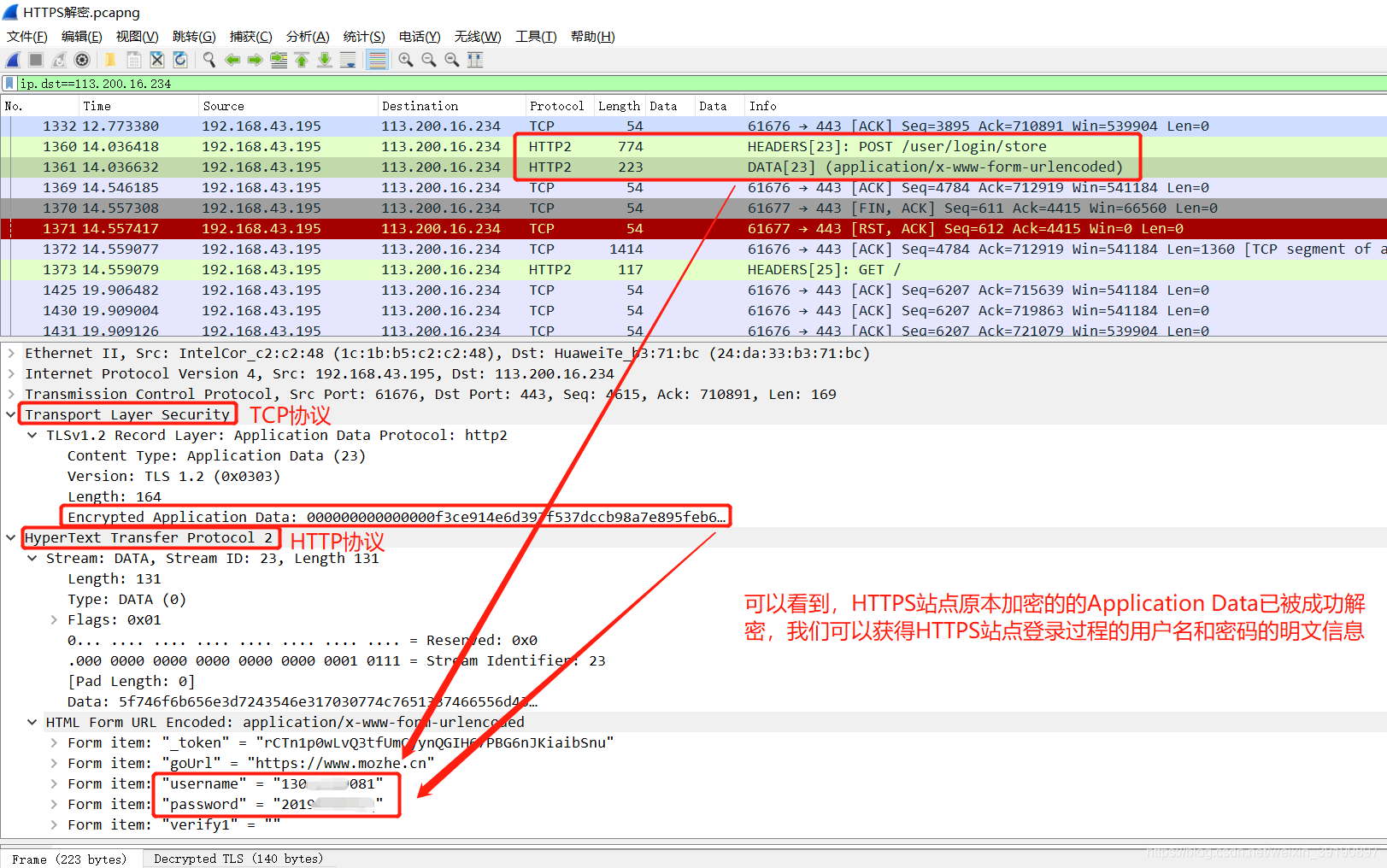This screenshot has height=868, width=1387.
Task: Open the 捕获(C) menu
Action: [x=251, y=37]
